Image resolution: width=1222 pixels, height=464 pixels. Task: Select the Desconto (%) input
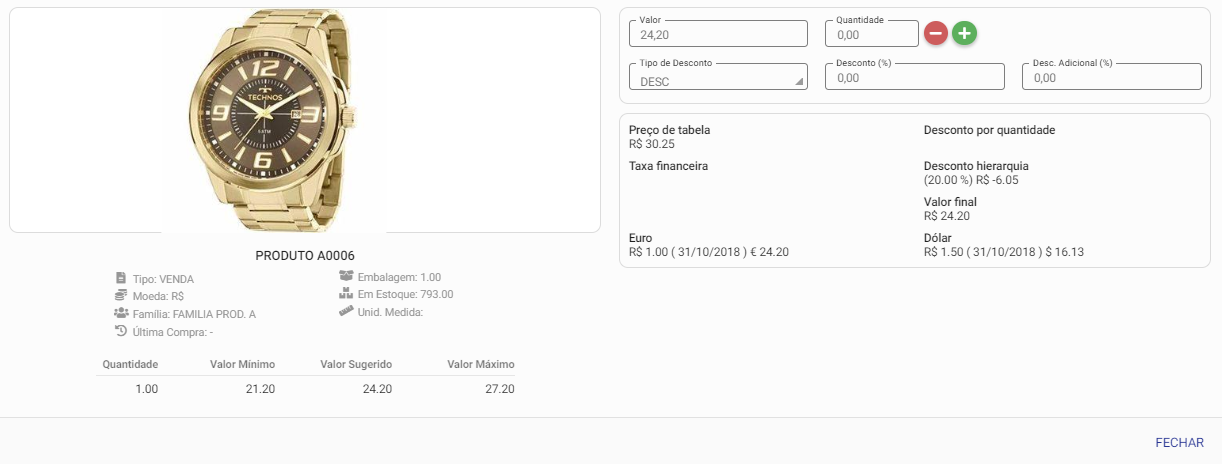pyautogui.click(x=914, y=78)
